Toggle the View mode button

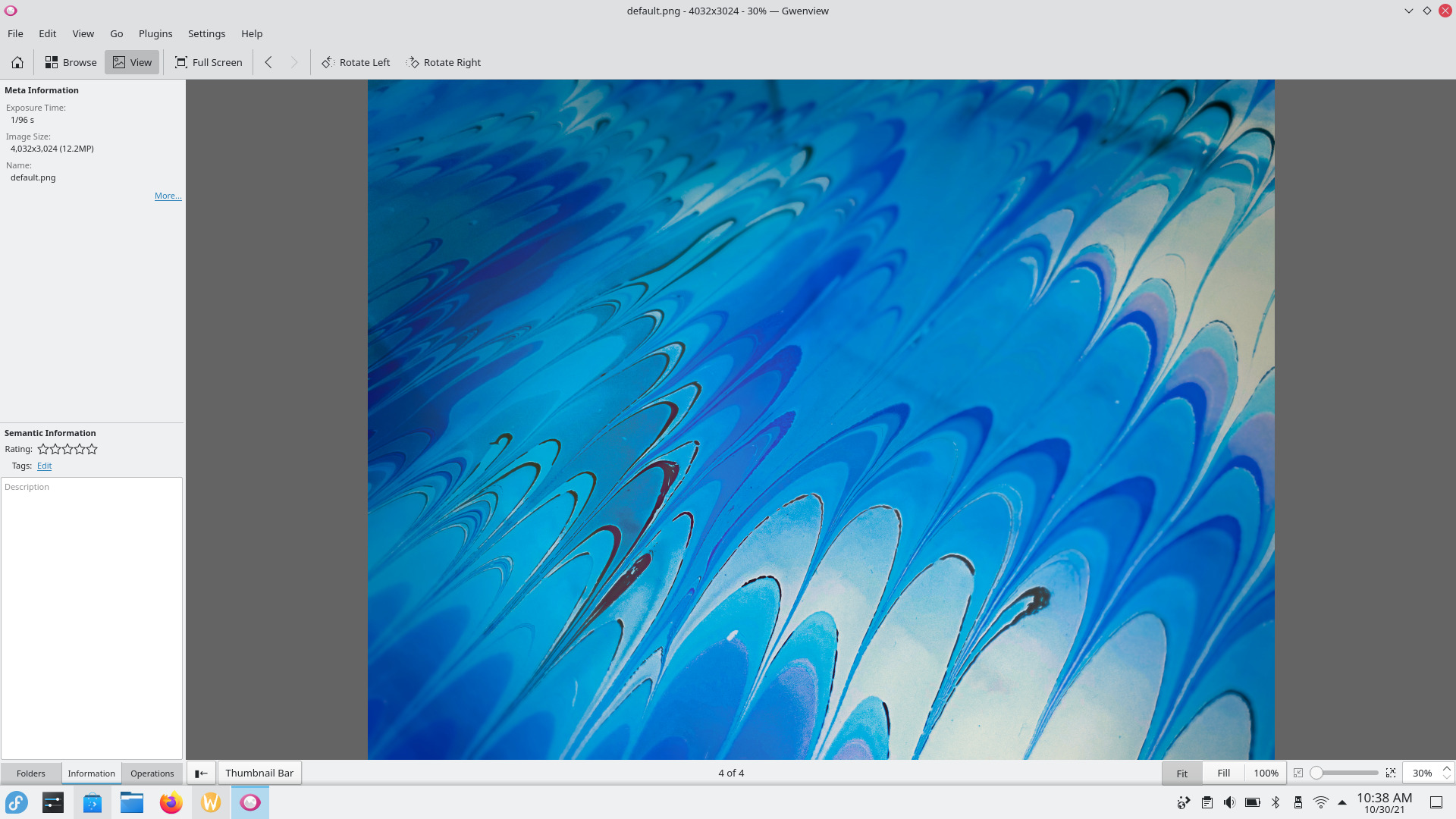click(x=132, y=62)
